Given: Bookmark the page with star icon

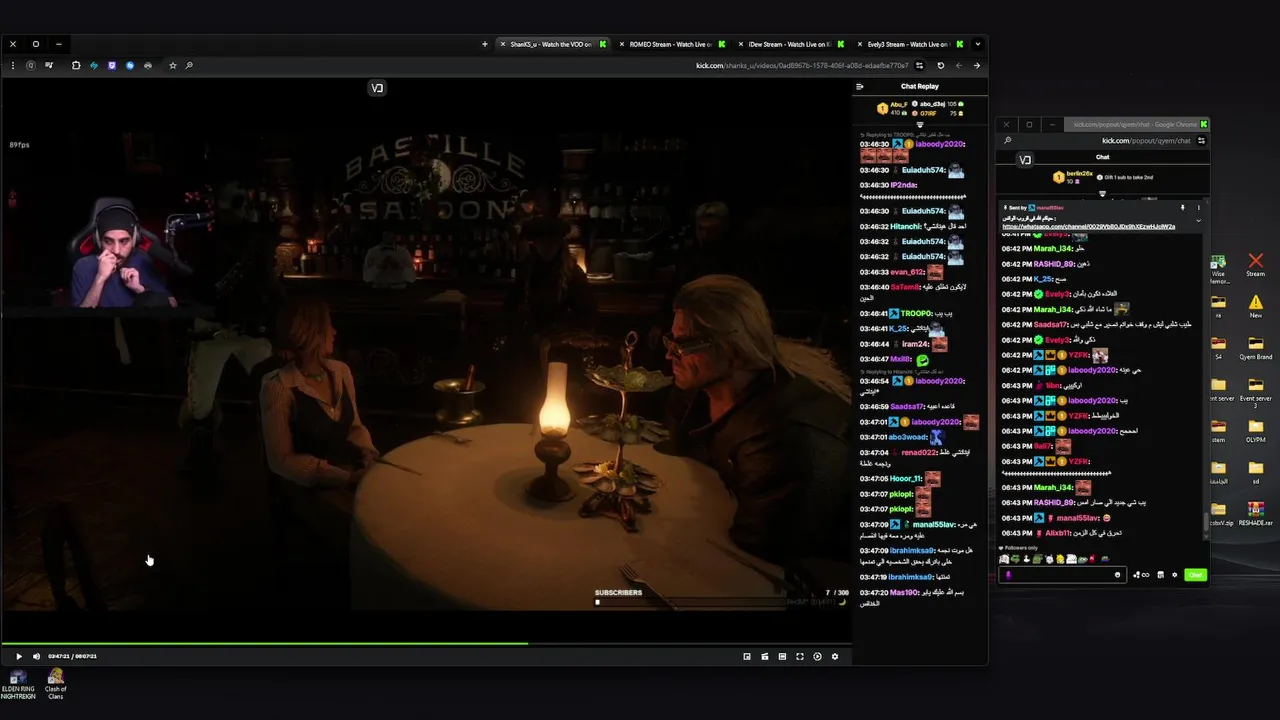Looking at the screenshot, I should point(173,66).
